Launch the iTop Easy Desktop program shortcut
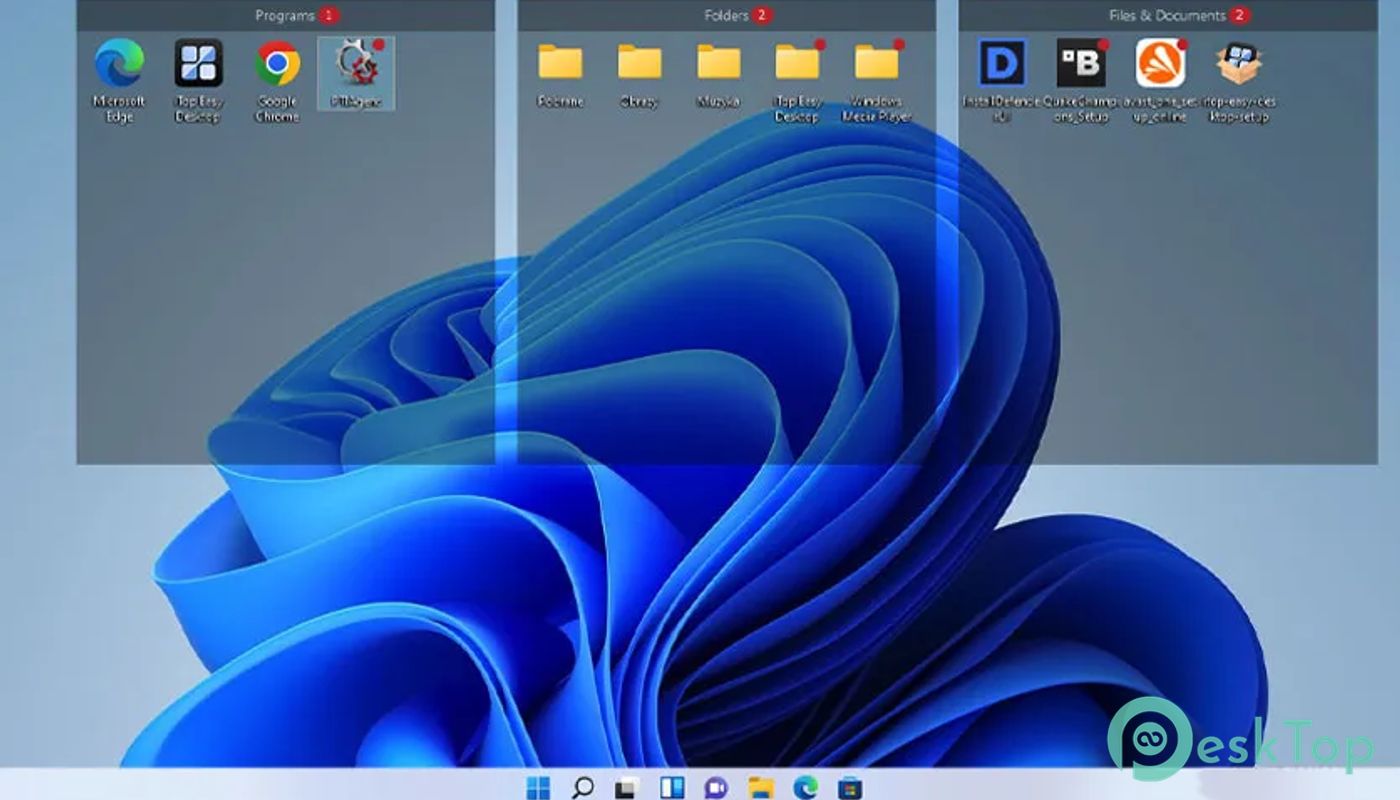The height and width of the screenshot is (800, 1400). click(x=198, y=64)
